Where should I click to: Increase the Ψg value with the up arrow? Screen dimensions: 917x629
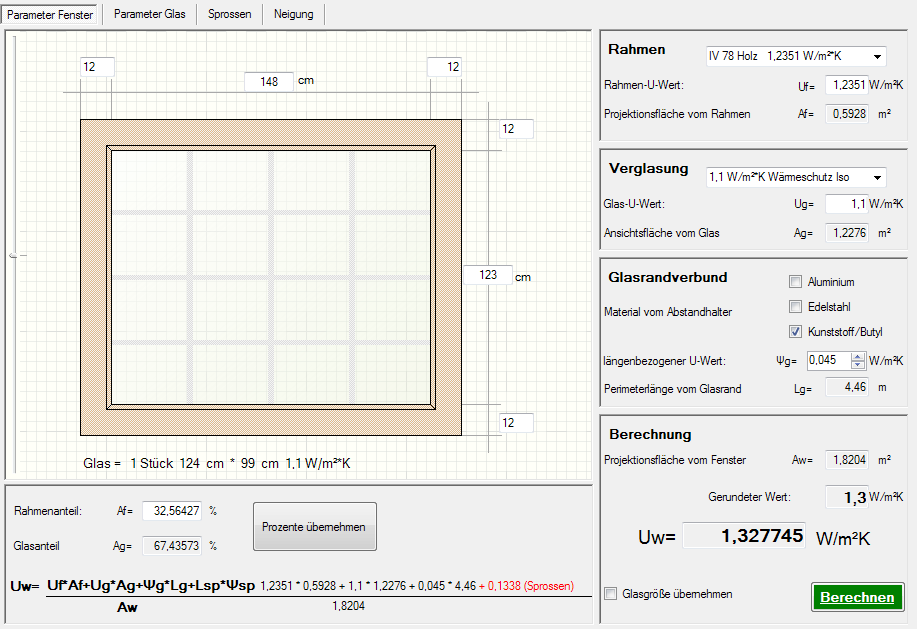857,356
